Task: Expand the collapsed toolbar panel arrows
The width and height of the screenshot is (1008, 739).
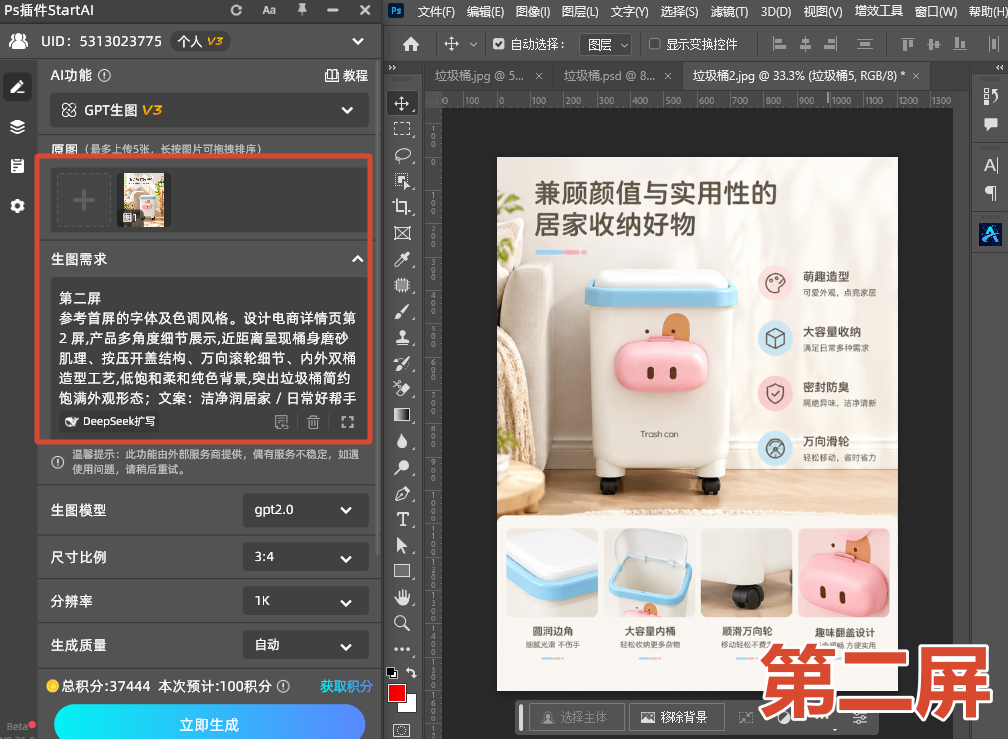Action: click(x=392, y=67)
